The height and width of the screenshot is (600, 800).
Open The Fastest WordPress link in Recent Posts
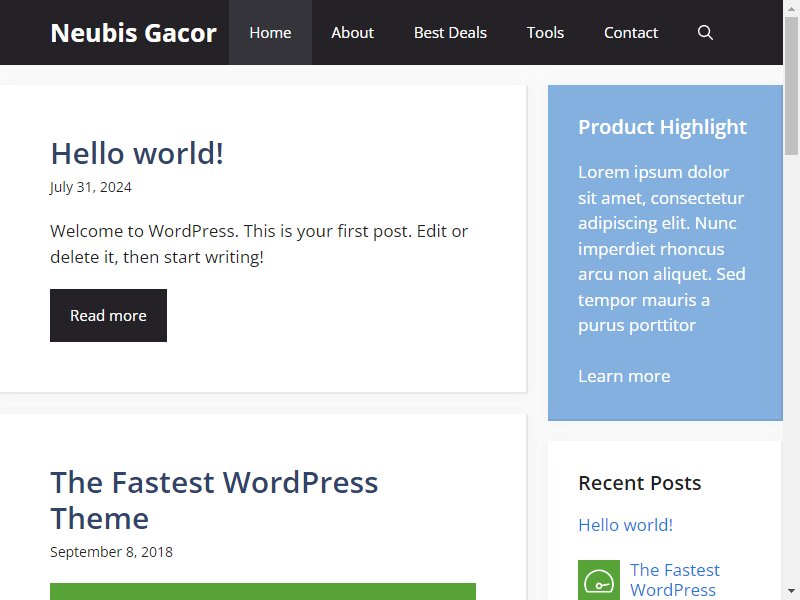coord(674,580)
